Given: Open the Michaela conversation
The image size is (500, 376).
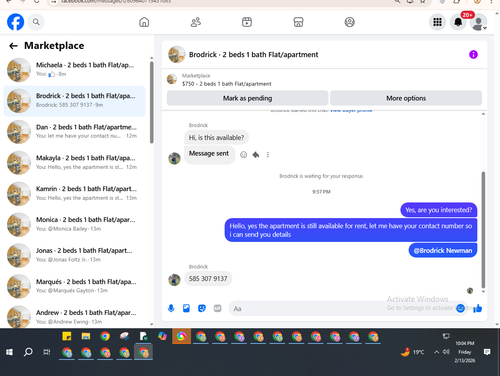Looking at the screenshot, I should coord(74,69).
